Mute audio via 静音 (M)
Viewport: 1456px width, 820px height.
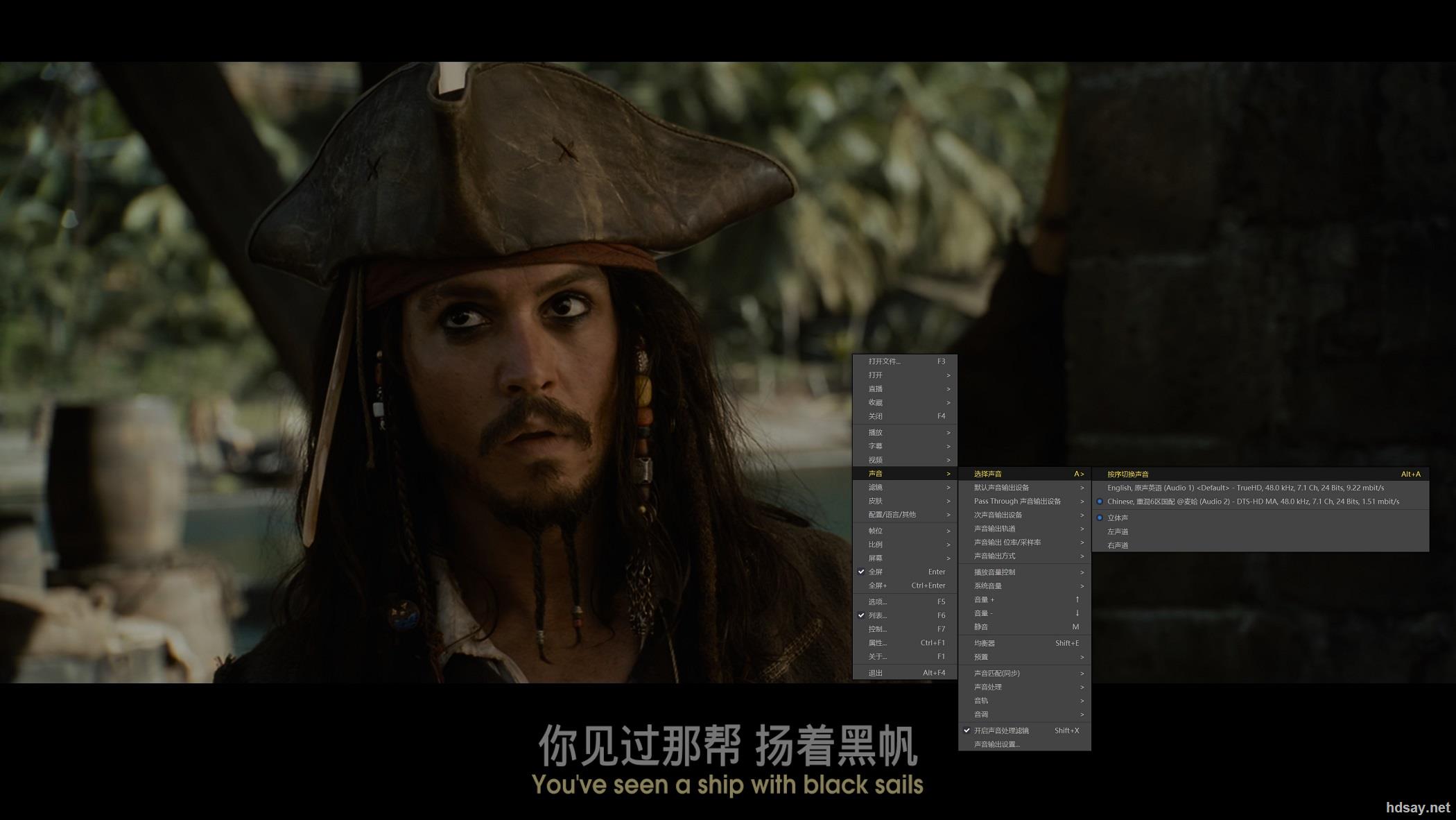click(x=1025, y=627)
